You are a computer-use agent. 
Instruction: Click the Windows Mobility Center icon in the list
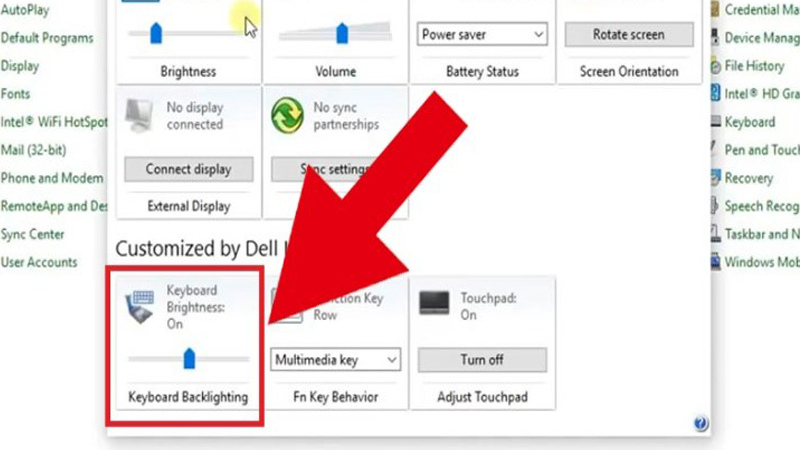716,262
